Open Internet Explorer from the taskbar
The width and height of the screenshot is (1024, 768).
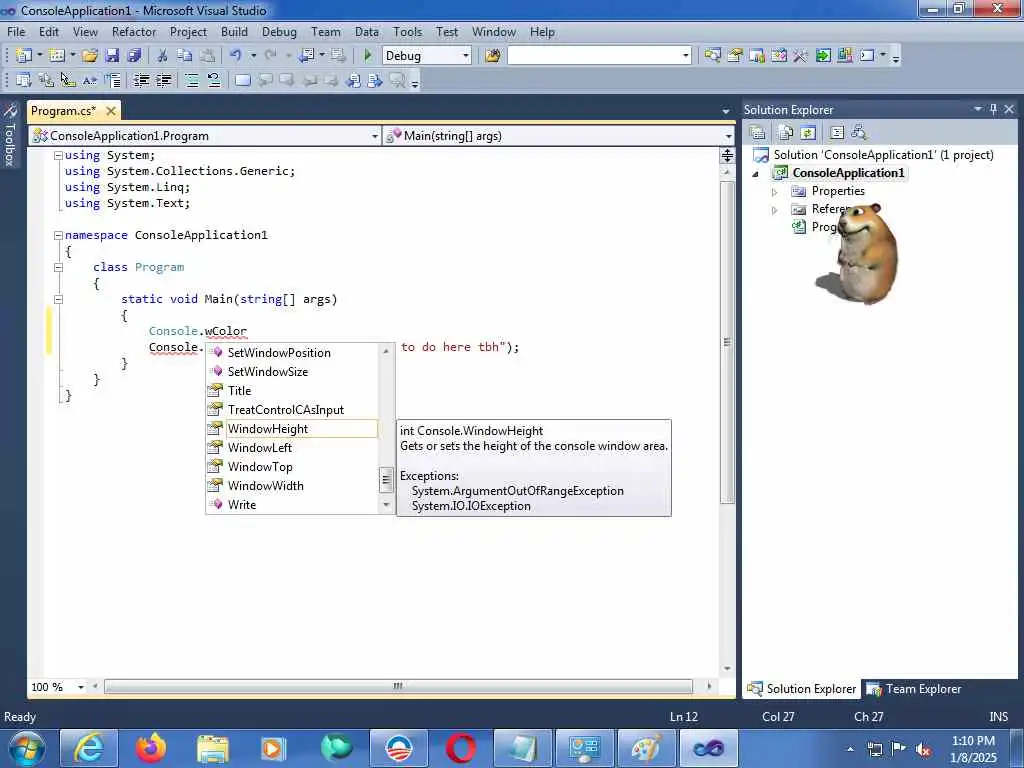pyautogui.click(x=89, y=748)
